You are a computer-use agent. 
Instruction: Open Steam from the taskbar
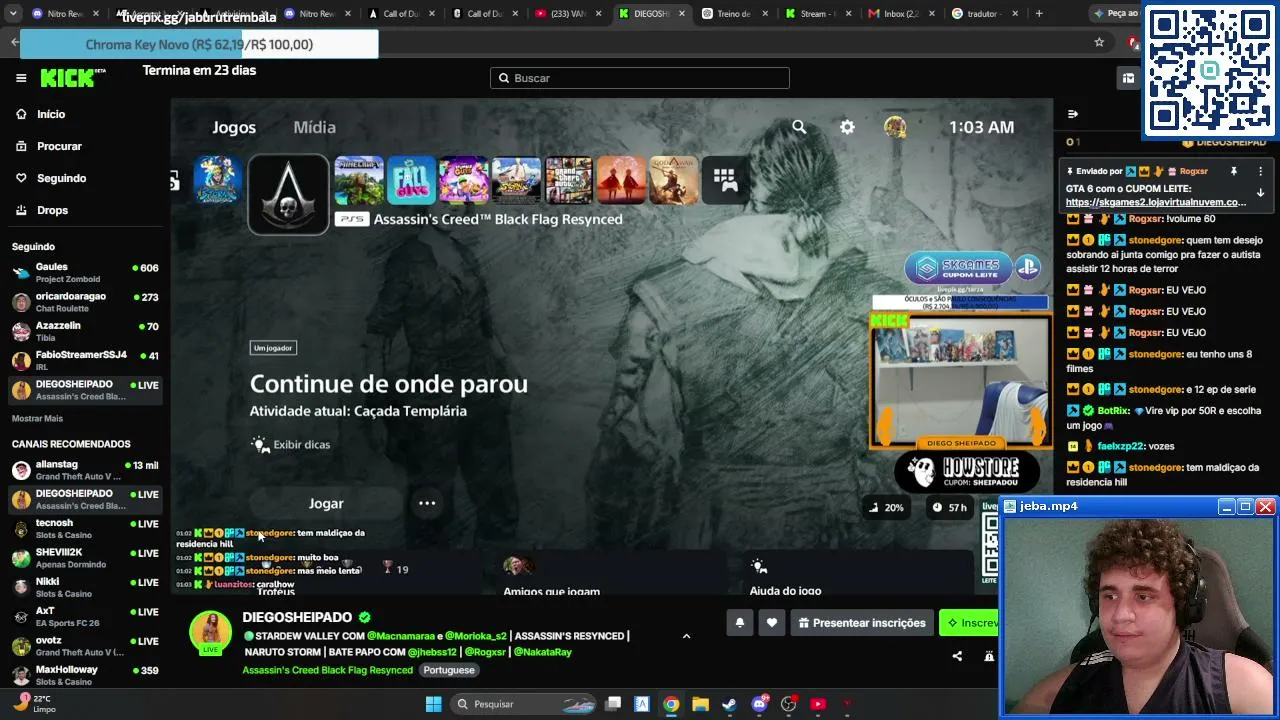tap(730, 704)
